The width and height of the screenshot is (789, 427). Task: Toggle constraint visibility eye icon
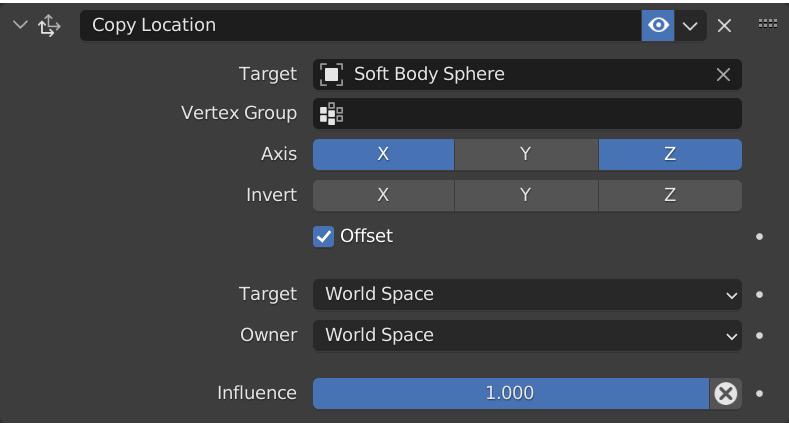658,25
